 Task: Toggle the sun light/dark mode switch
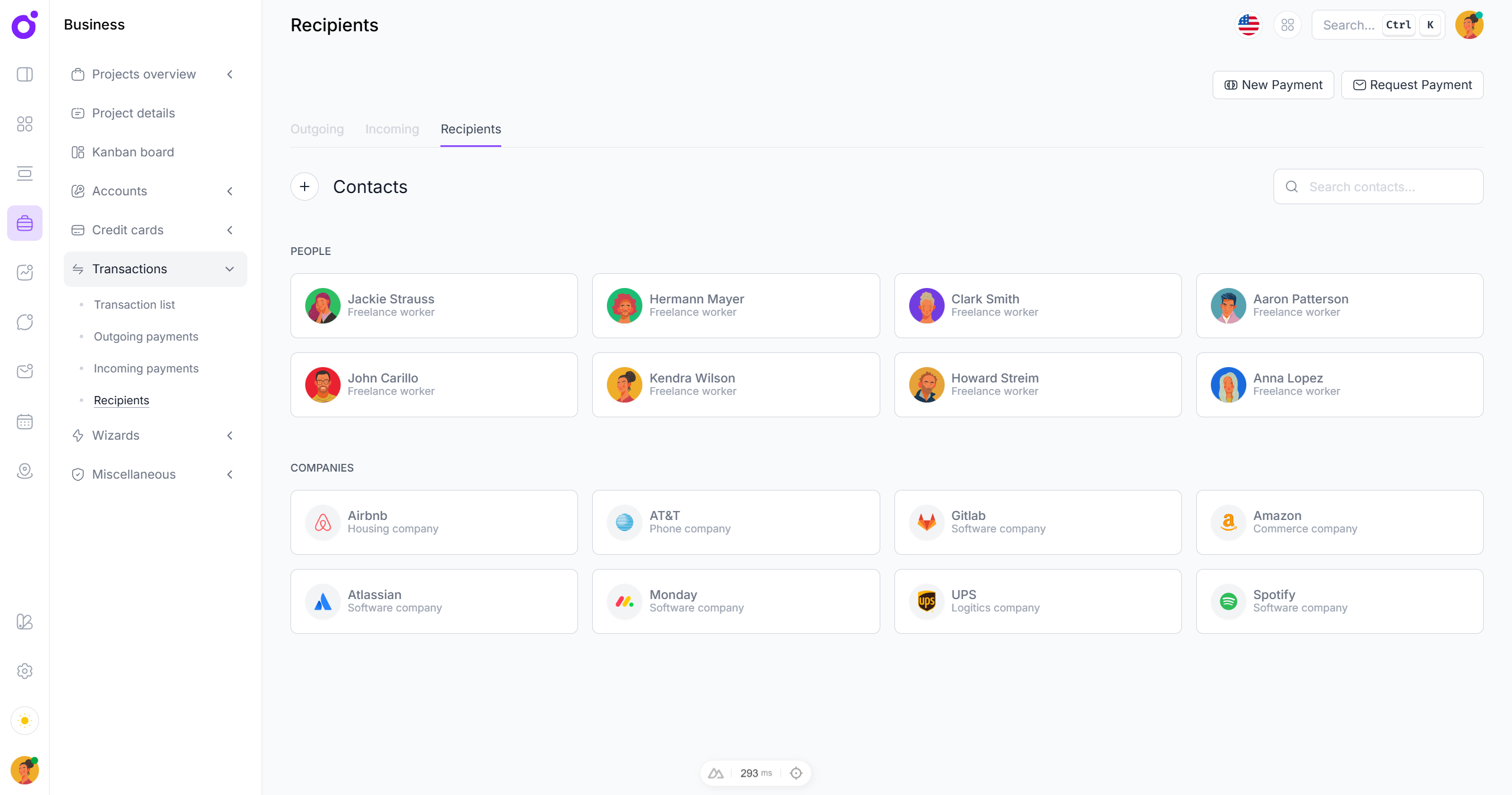(x=25, y=721)
